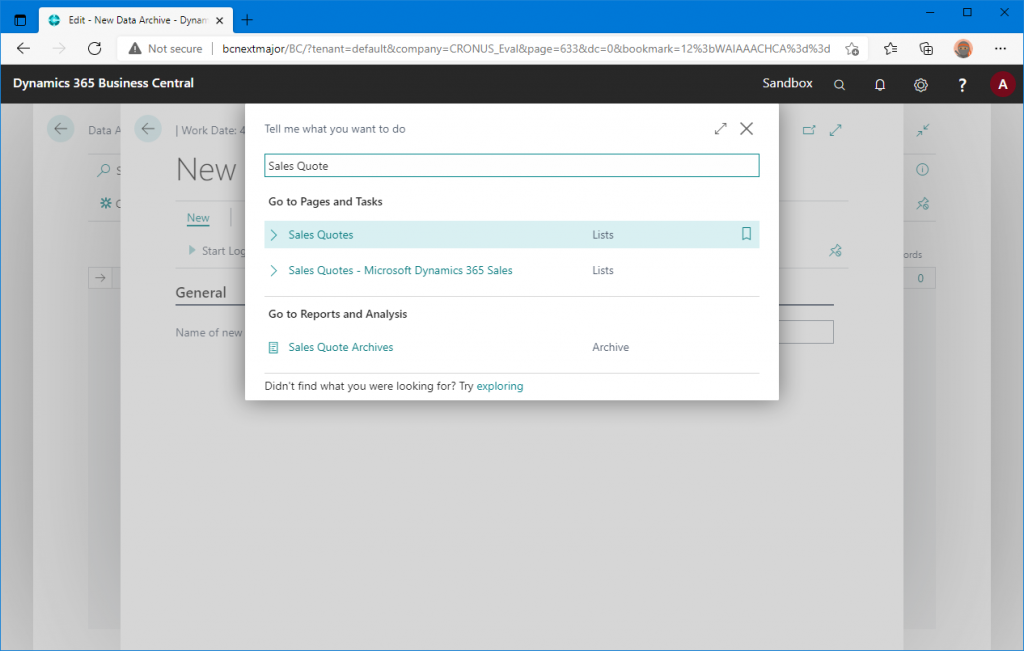Expand the background page to full width
This screenshot has width=1024, height=651.
pyautogui.click(x=835, y=130)
